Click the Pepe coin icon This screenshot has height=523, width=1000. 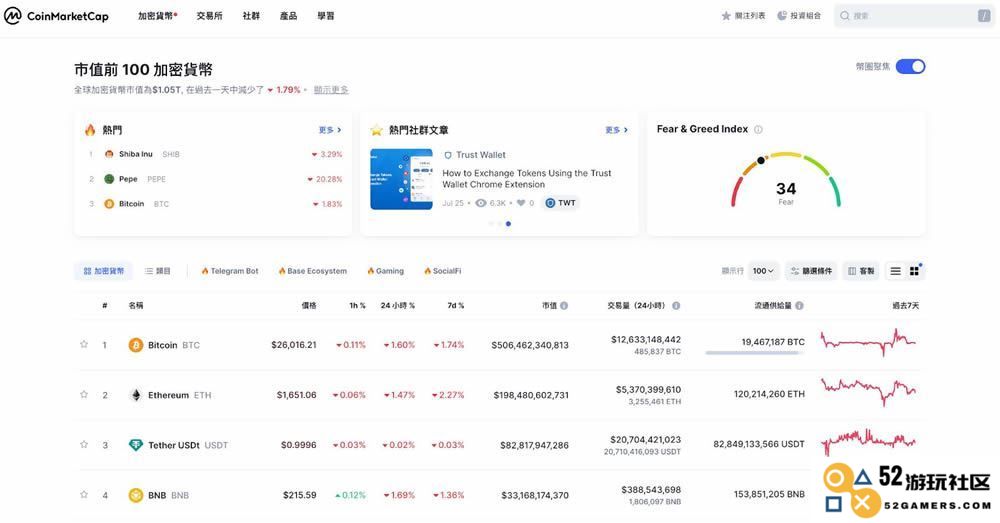[x=109, y=179]
